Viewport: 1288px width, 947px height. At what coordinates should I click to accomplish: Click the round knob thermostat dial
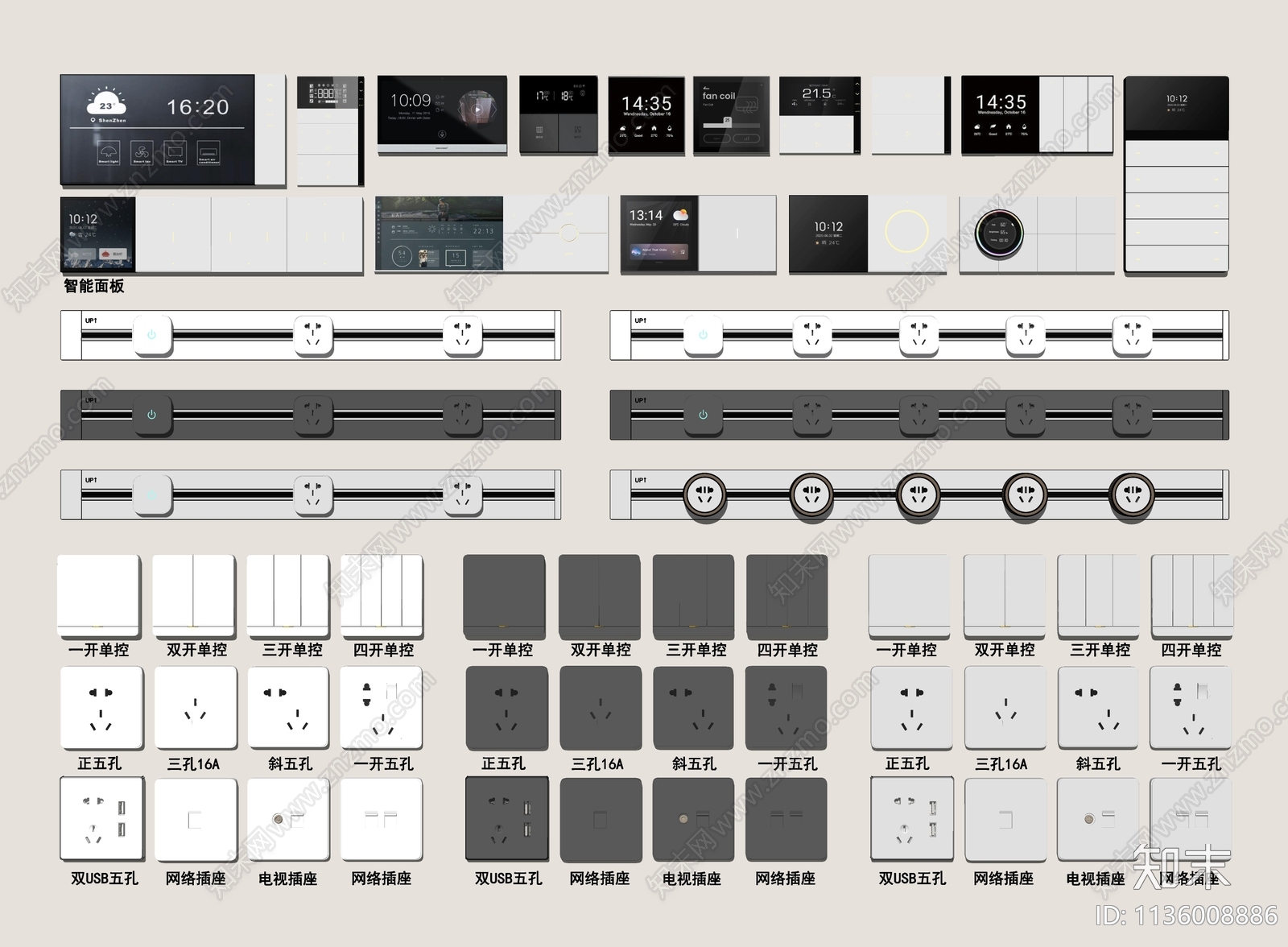pyautogui.click(x=999, y=234)
